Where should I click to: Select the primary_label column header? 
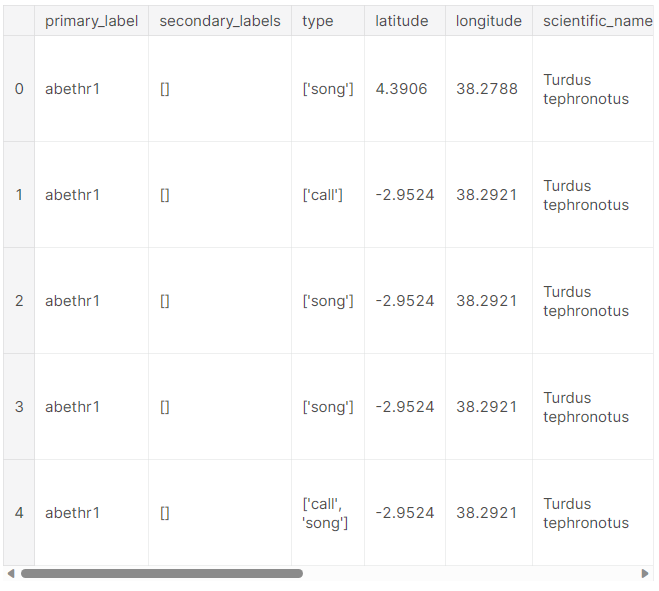coord(92,21)
